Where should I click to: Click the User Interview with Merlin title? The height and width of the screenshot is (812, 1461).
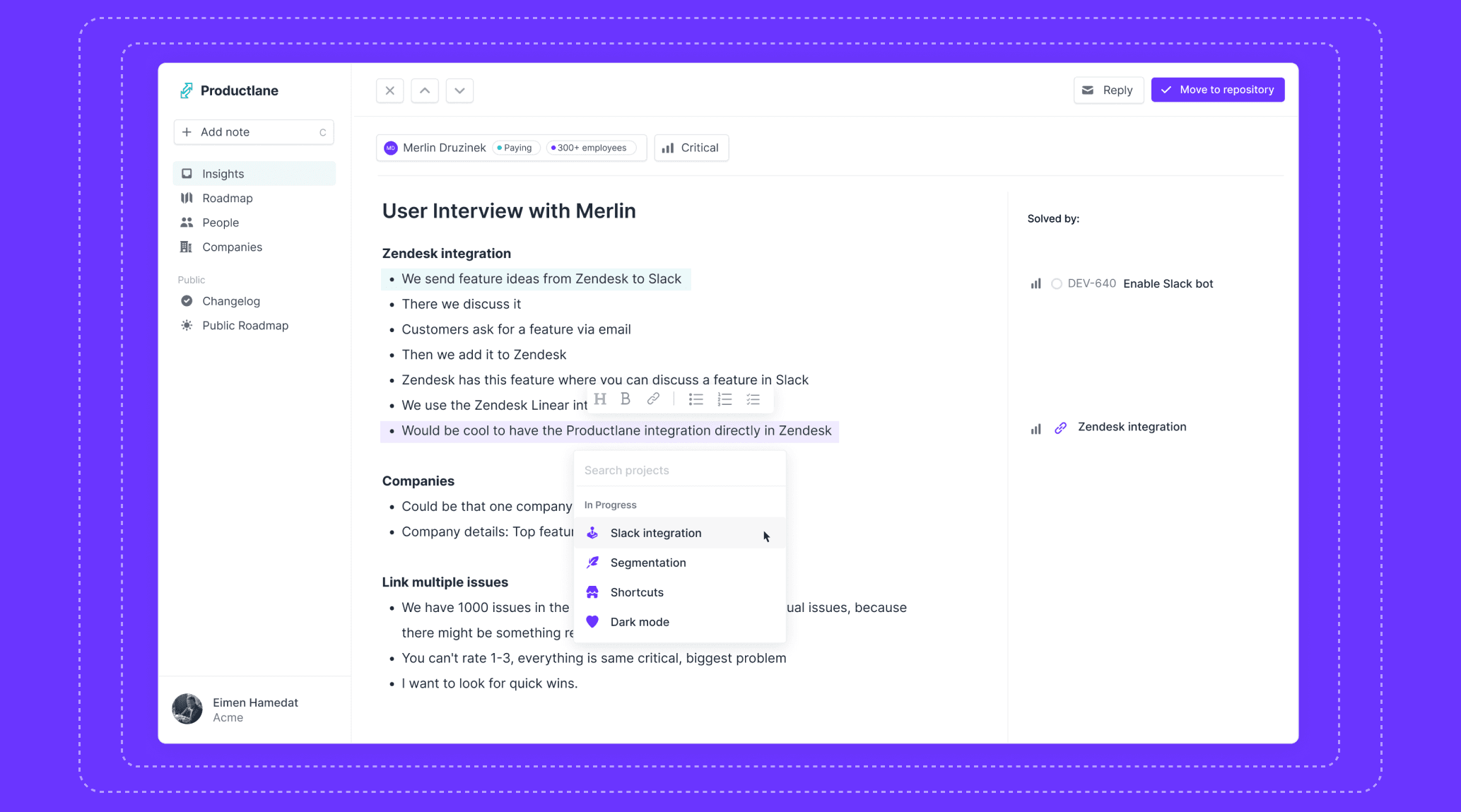[509, 211]
